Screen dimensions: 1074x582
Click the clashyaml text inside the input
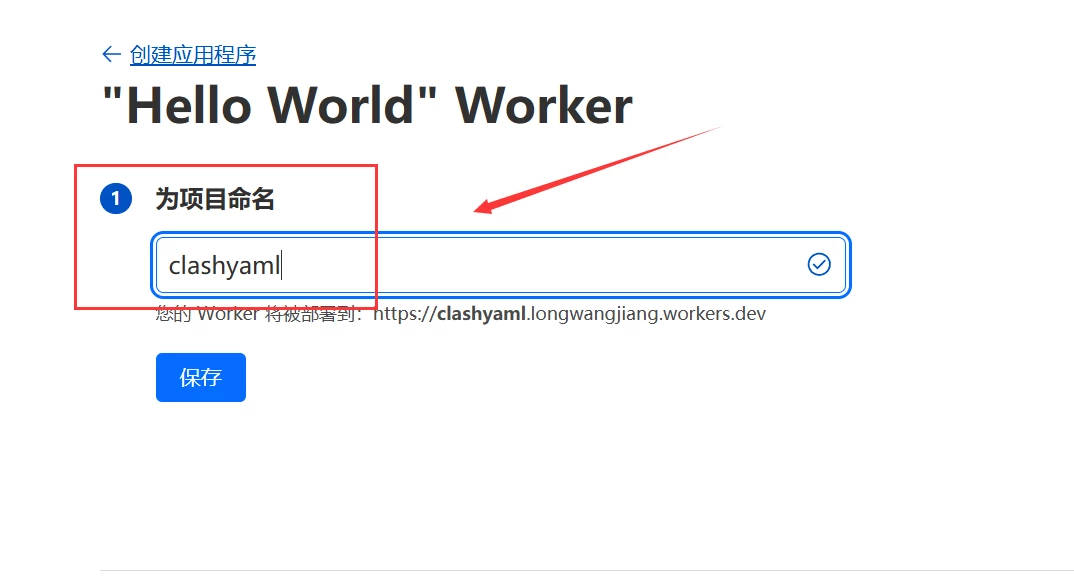pyautogui.click(x=224, y=266)
